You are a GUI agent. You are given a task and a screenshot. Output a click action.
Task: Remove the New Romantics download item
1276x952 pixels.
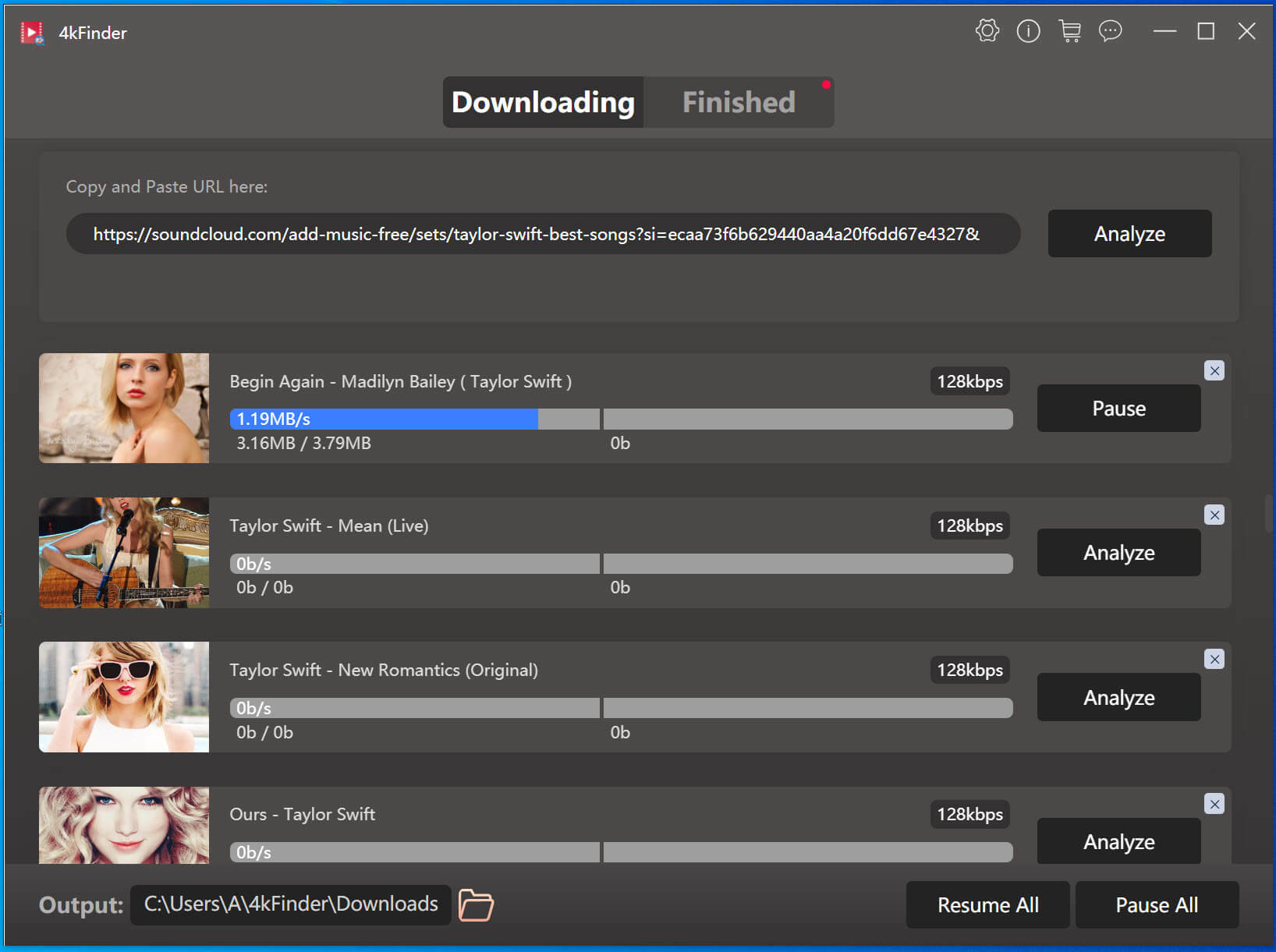coord(1214,660)
